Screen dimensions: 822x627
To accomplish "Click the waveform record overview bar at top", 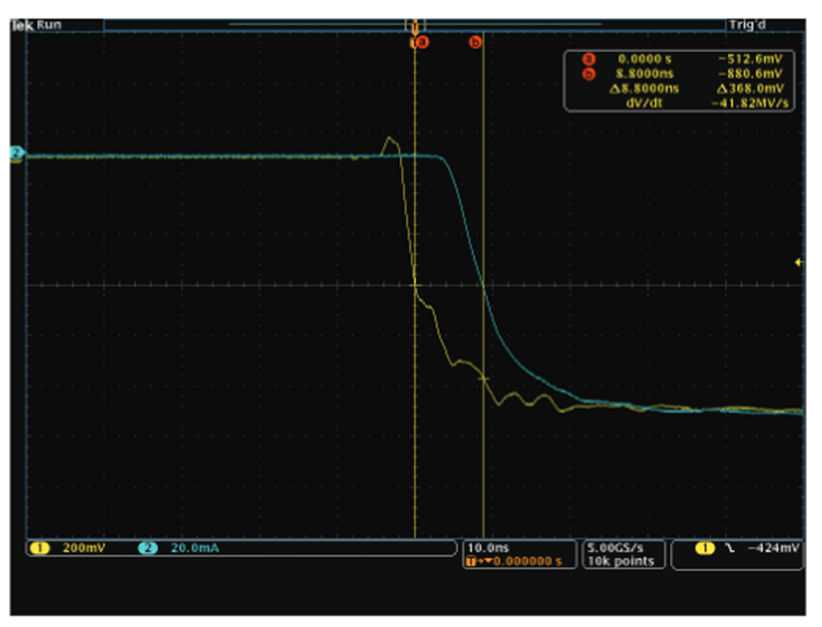I will coord(415,24).
